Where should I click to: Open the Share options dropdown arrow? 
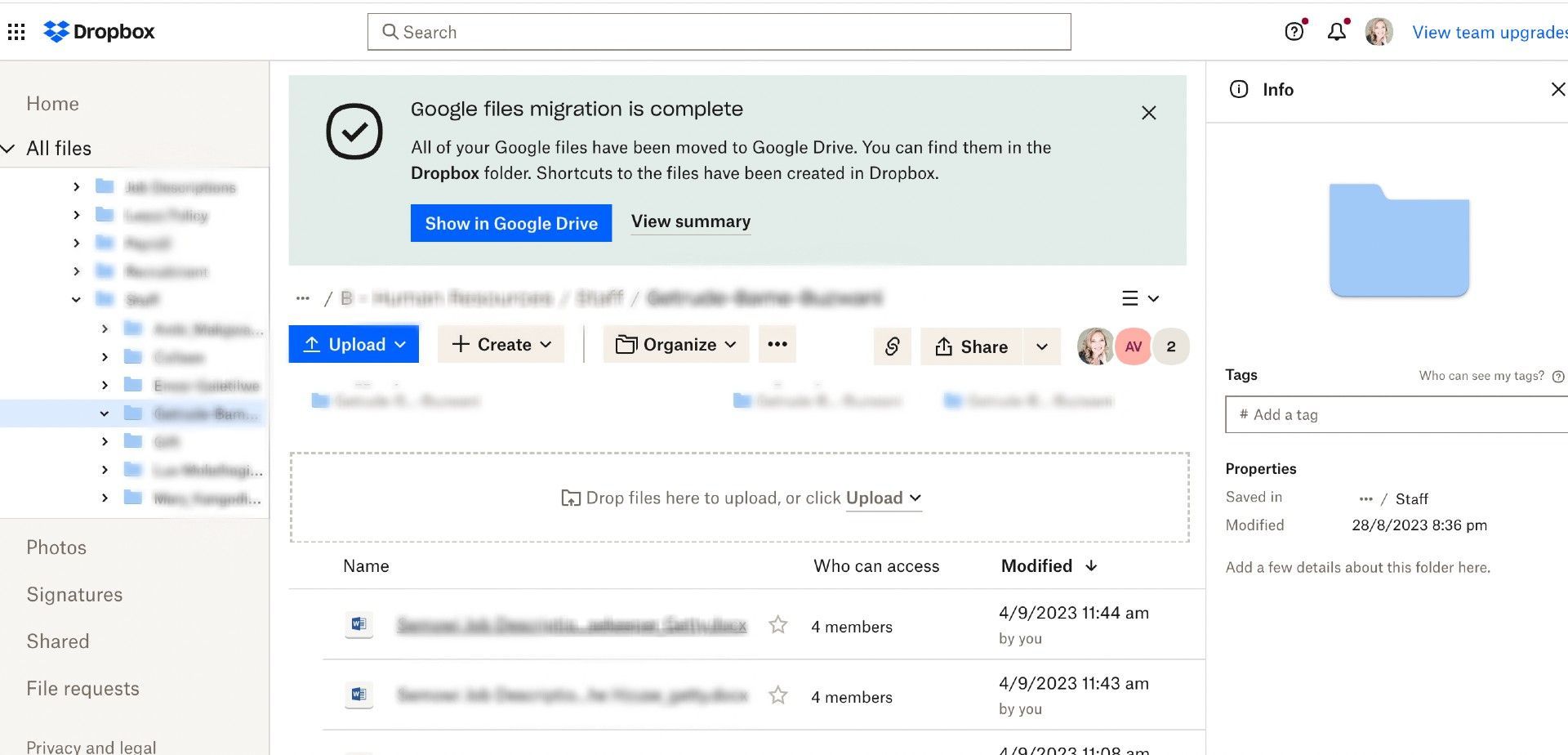1042,346
